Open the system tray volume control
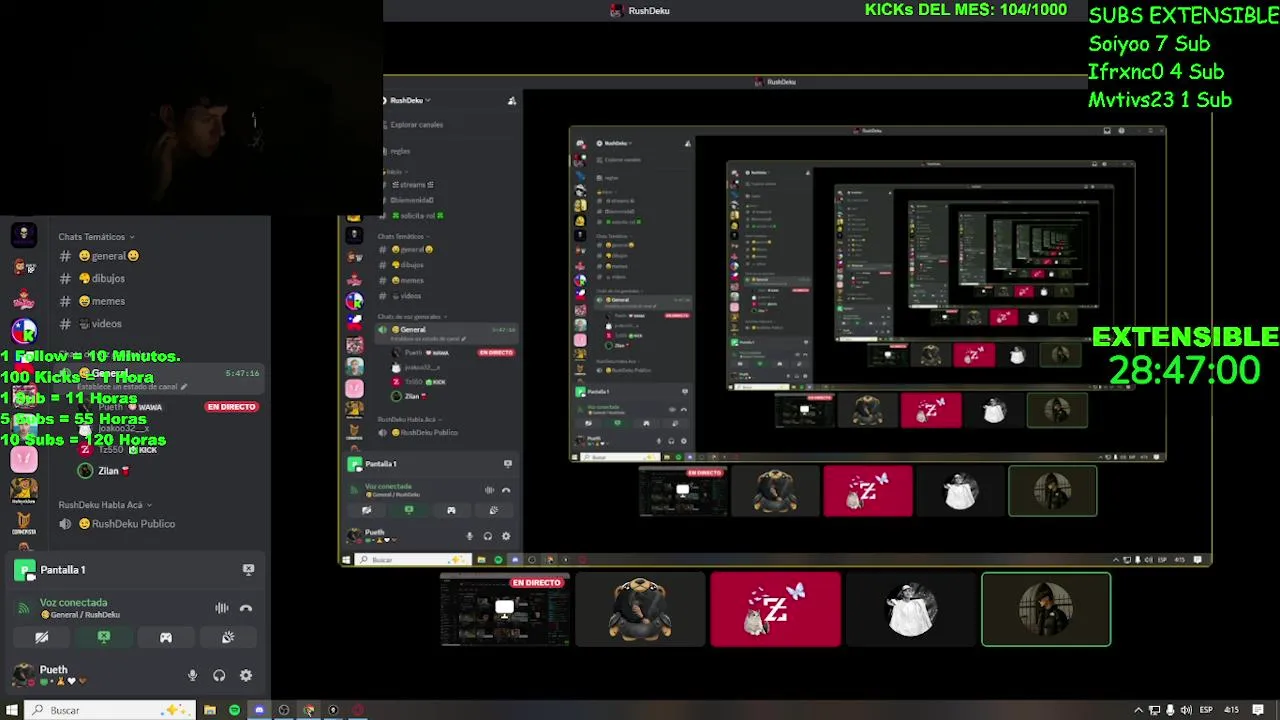Viewport: 1280px width, 720px height. (1186, 710)
